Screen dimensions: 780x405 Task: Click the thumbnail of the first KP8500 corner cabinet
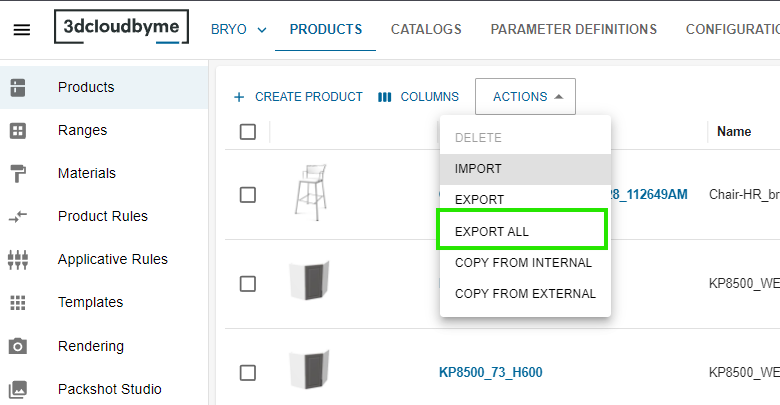point(309,281)
